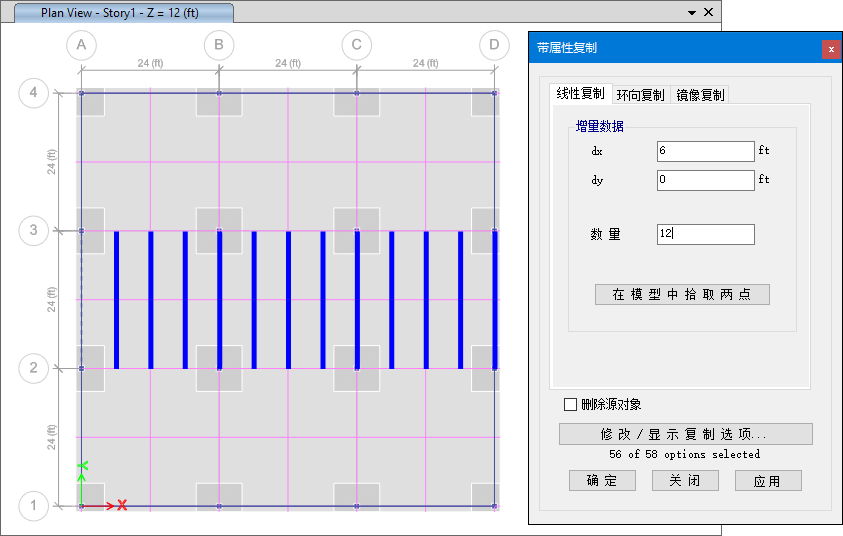Open the 镜像复制 tab
This screenshot has height=536, width=843.
700,95
